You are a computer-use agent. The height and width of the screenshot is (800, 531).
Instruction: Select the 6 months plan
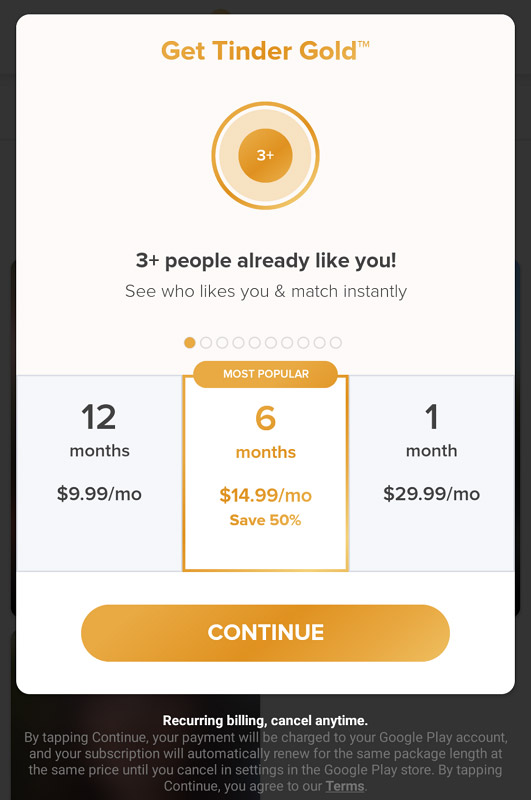(265, 473)
